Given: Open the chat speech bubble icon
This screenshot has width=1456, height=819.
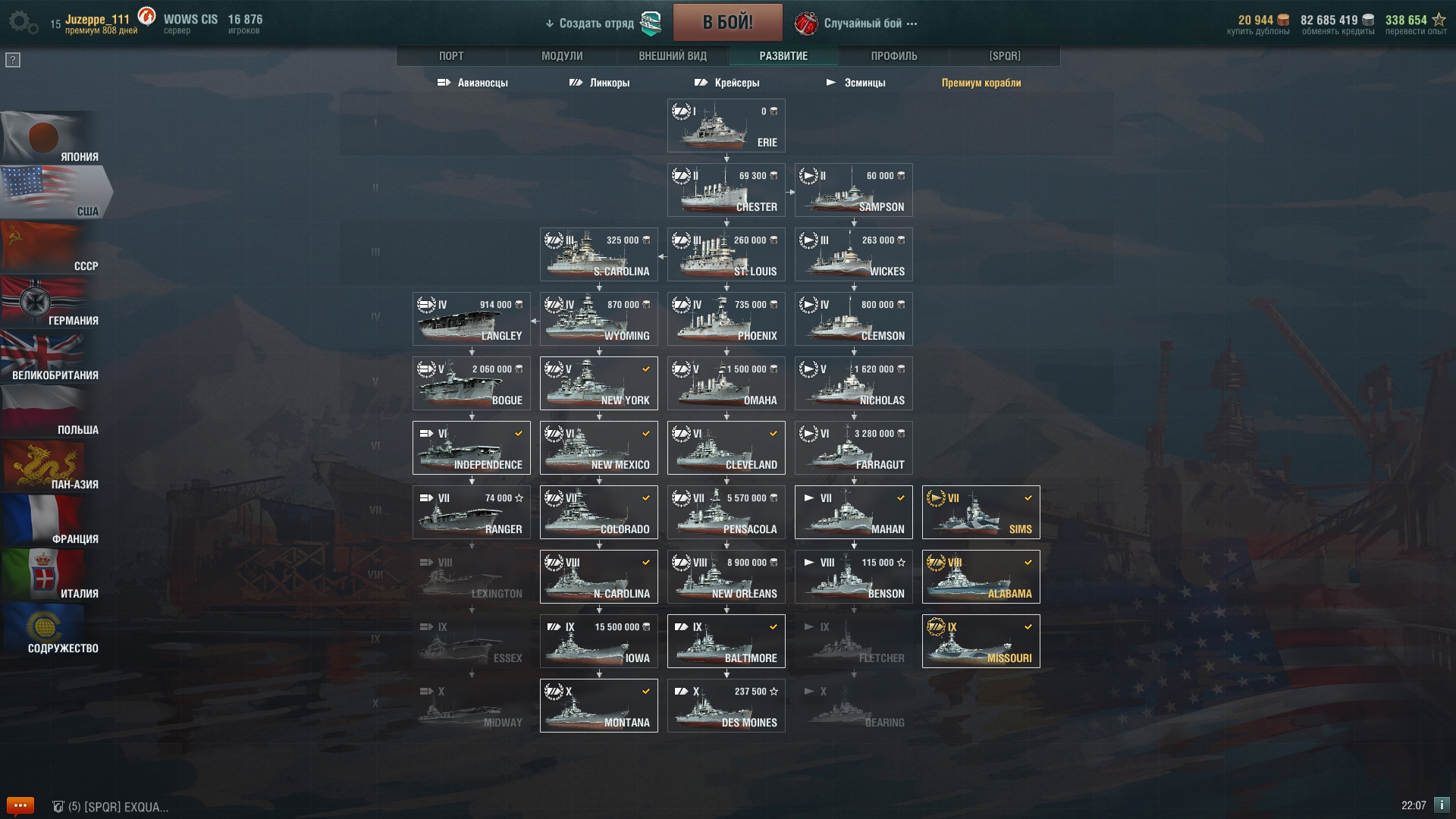Looking at the screenshot, I should point(20,805).
